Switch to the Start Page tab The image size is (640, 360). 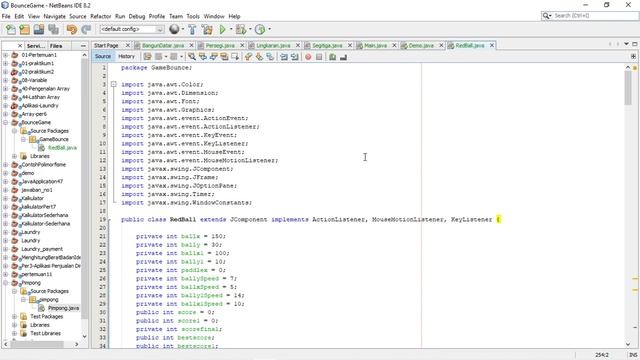(106, 45)
